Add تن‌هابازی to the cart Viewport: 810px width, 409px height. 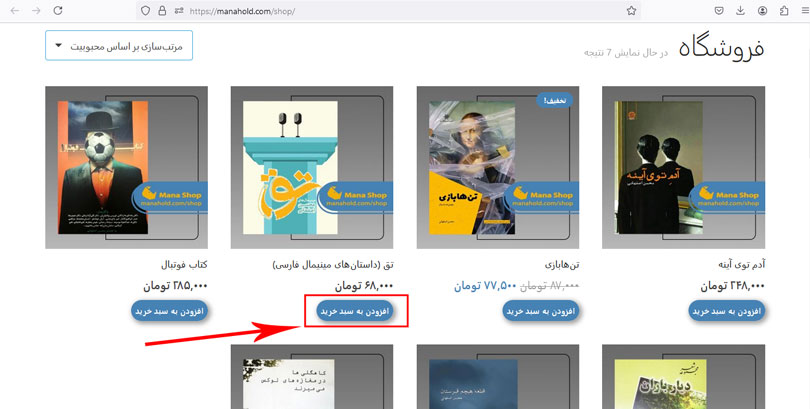click(x=541, y=311)
